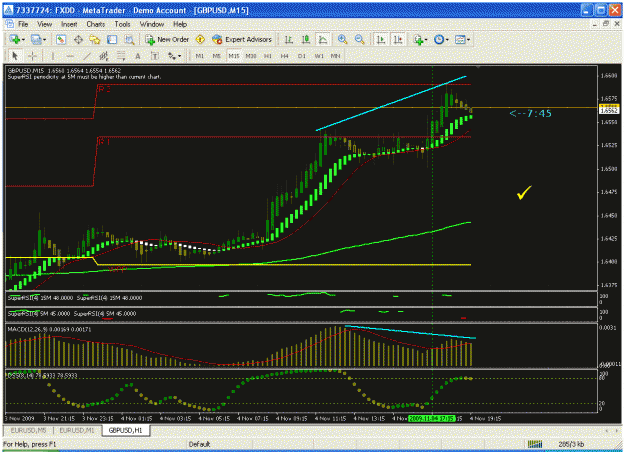Click the 'Default' profile in status bar
The width and height of the screenshot is (625, 452).
pos(199,444)
